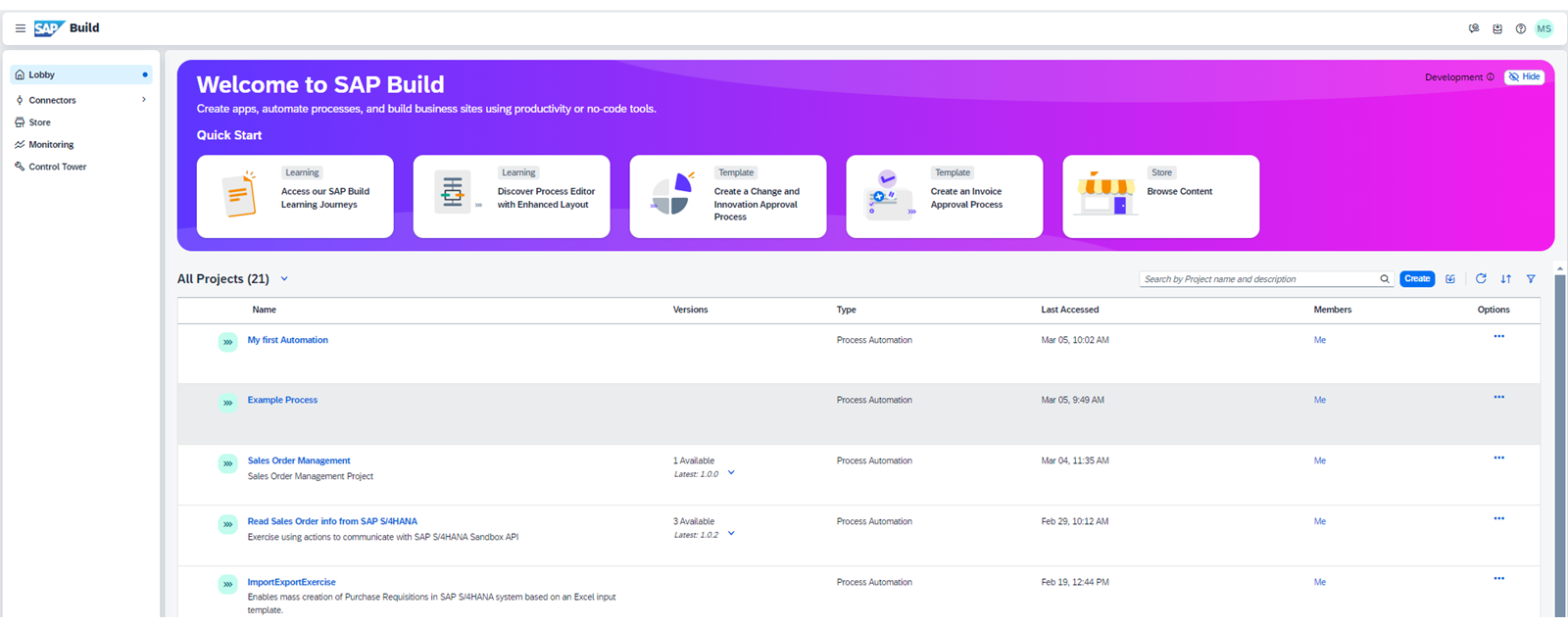Toggle multi-select mode next to Create
The height and width of the screenshot is (627, 1568).
point(1450,279)
